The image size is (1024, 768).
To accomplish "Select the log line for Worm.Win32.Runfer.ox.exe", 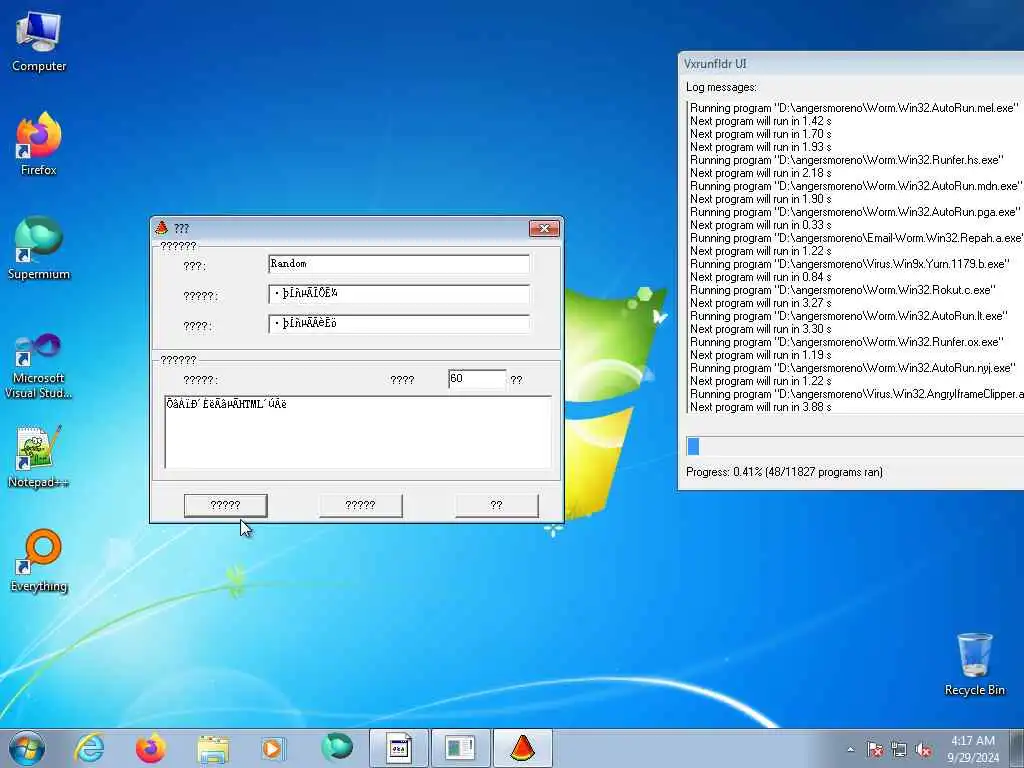I will pyautogui.click(x=847, y=342).
